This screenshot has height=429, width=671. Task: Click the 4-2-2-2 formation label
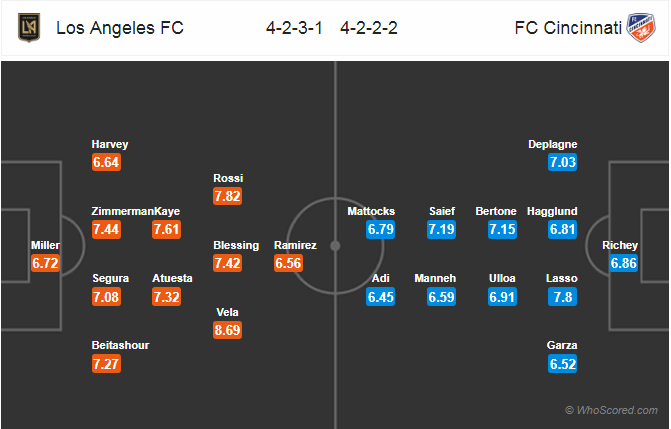[x=369, y=28]
